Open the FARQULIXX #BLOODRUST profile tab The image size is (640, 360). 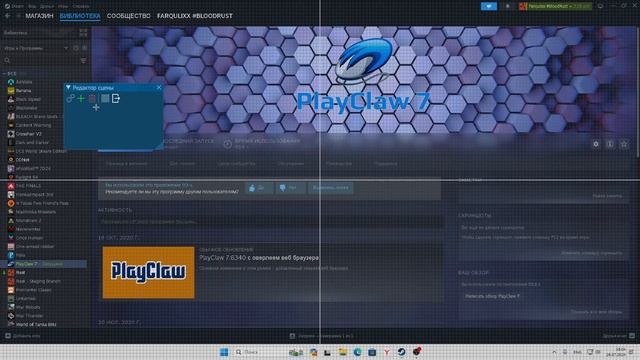[195, 16]
